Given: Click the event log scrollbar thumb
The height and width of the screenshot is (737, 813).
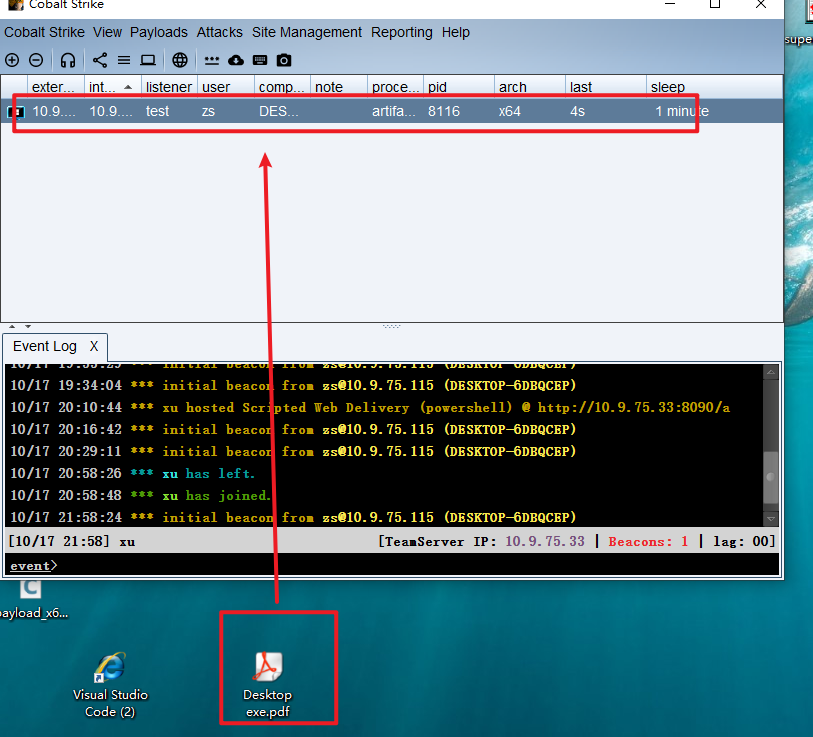Looking at the screenshot, I should click(771, 477).
